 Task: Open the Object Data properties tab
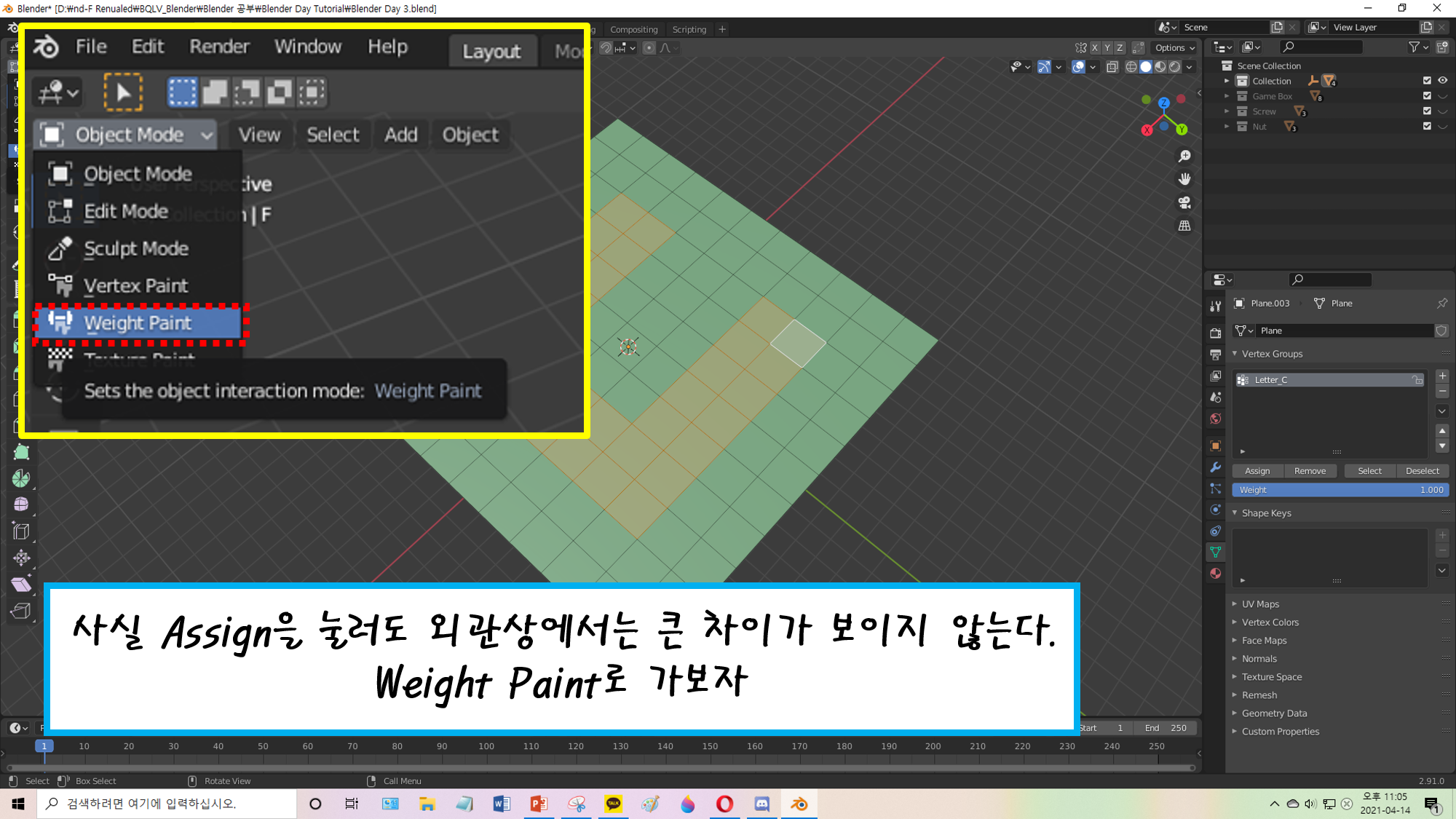pos(1215,553)
